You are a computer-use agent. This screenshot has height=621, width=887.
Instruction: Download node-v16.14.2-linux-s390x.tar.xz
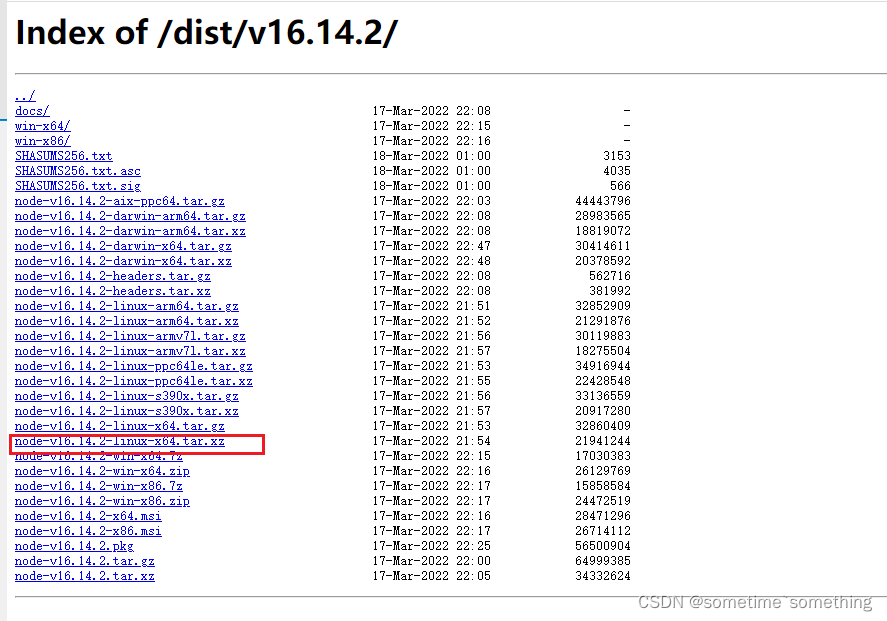[127, 411]
